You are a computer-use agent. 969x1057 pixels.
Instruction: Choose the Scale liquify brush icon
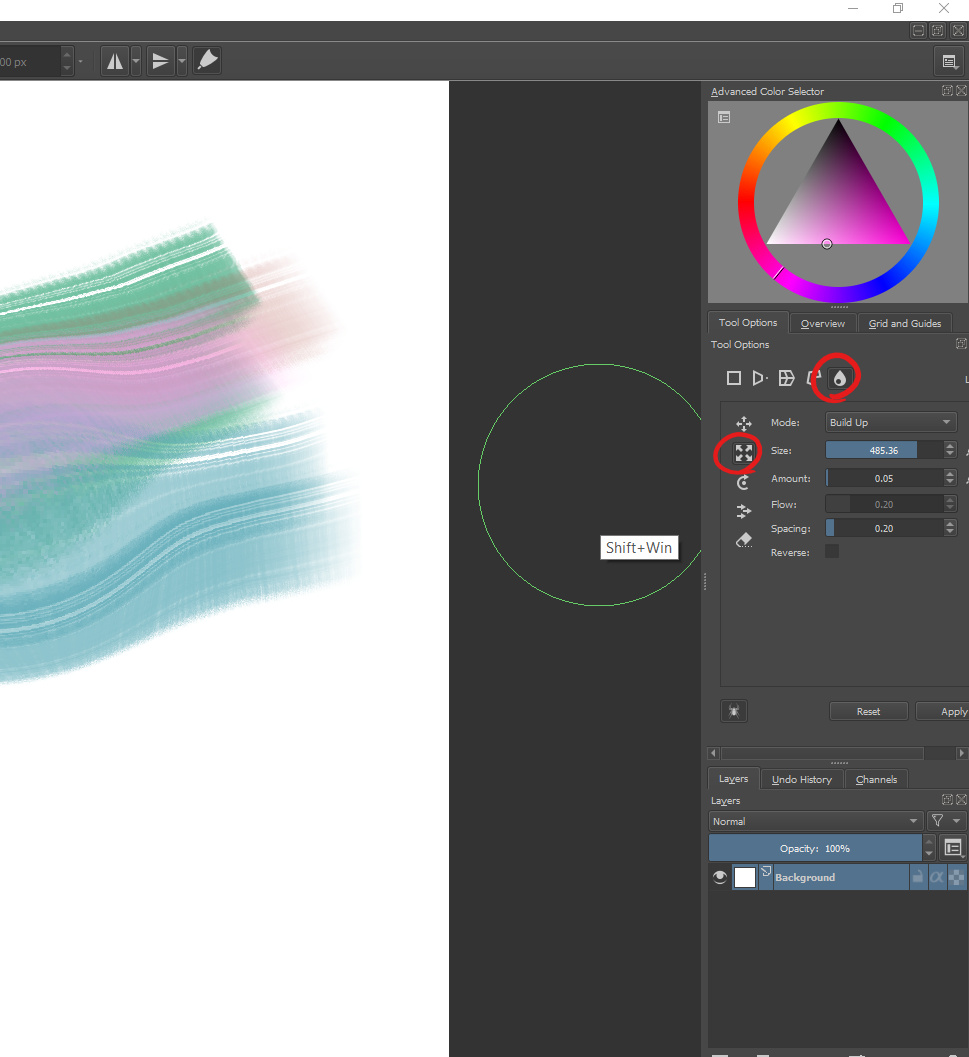click(744, 453)
